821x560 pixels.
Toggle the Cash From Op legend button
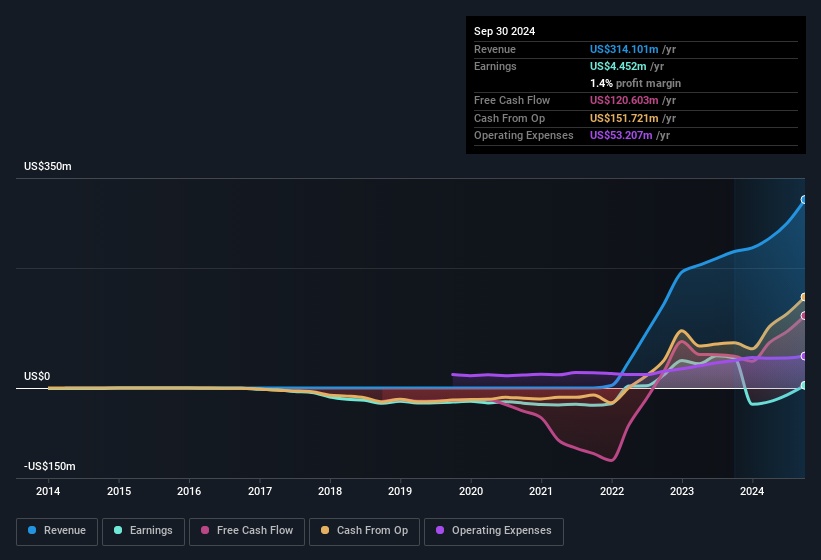pyautogui.click(x=364, y=531)
